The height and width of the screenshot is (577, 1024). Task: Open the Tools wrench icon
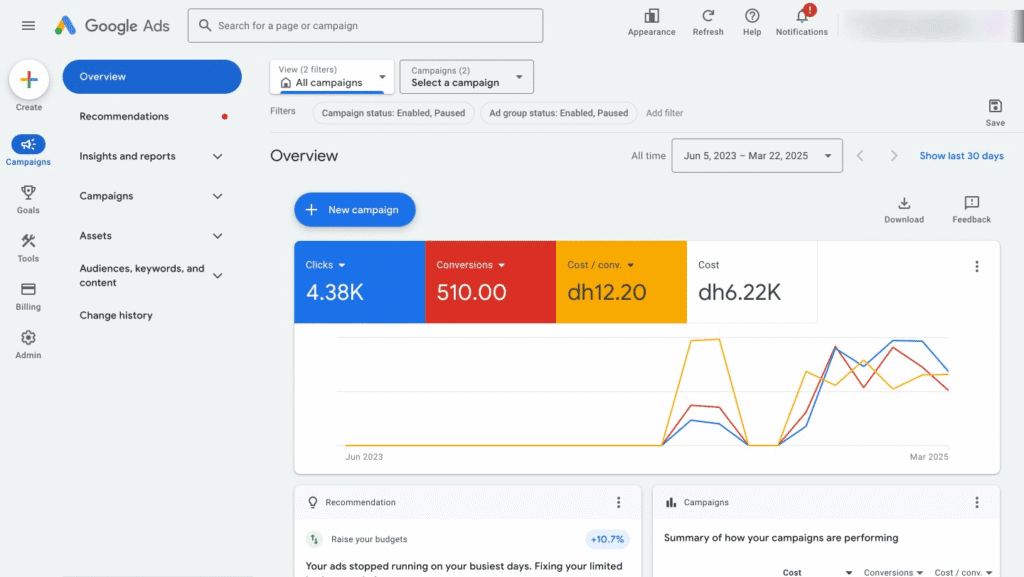click(x=28, y=241)
